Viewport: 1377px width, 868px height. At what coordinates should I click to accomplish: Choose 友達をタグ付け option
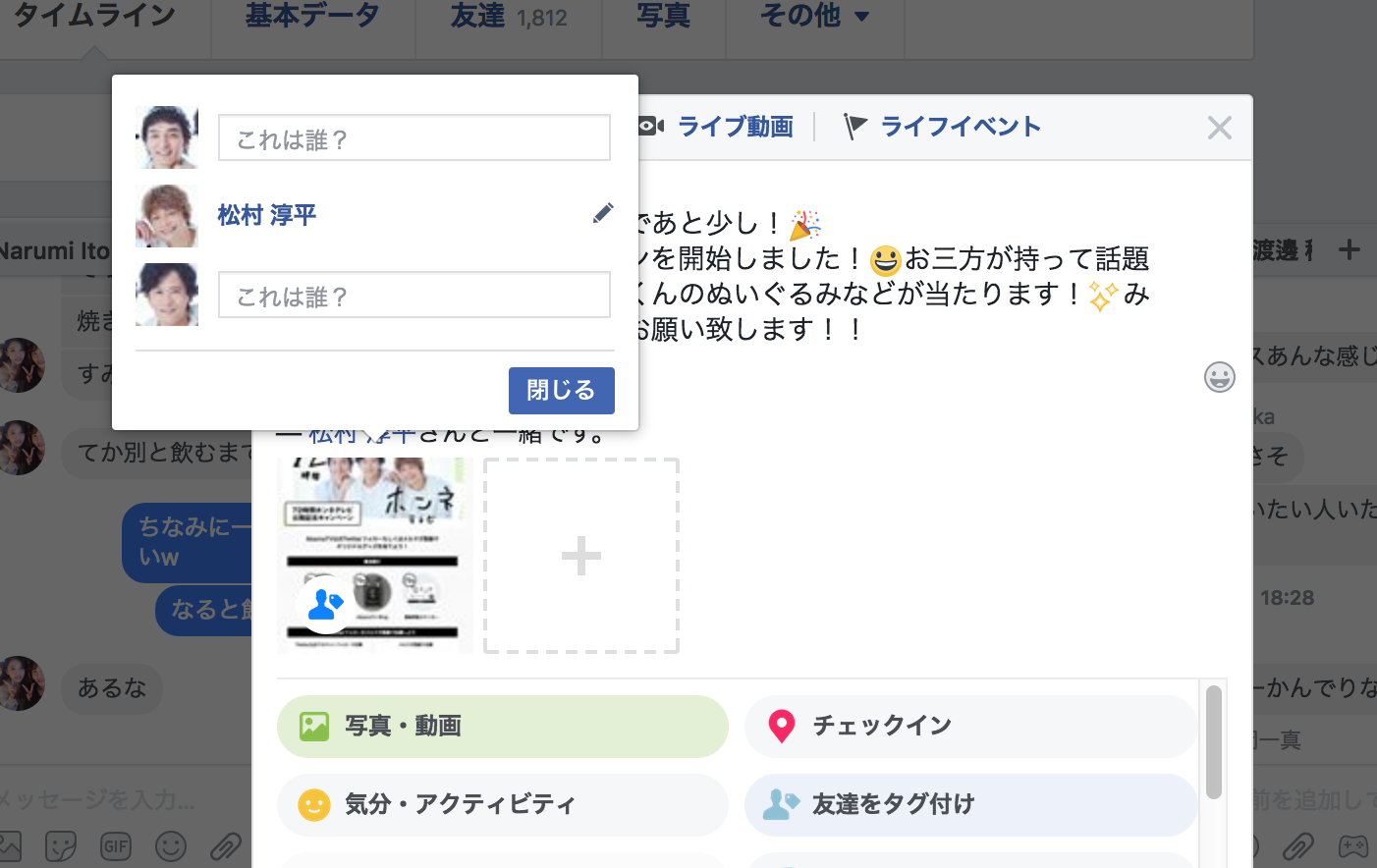(x=970, y=805)
